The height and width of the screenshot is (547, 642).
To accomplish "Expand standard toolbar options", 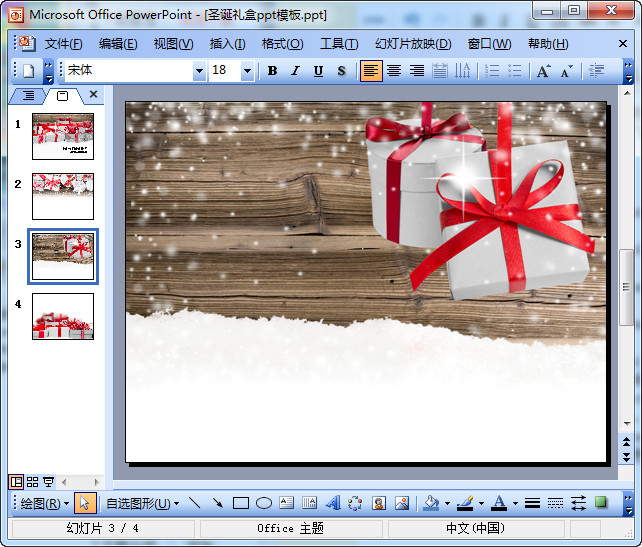I will click(48, 71).
